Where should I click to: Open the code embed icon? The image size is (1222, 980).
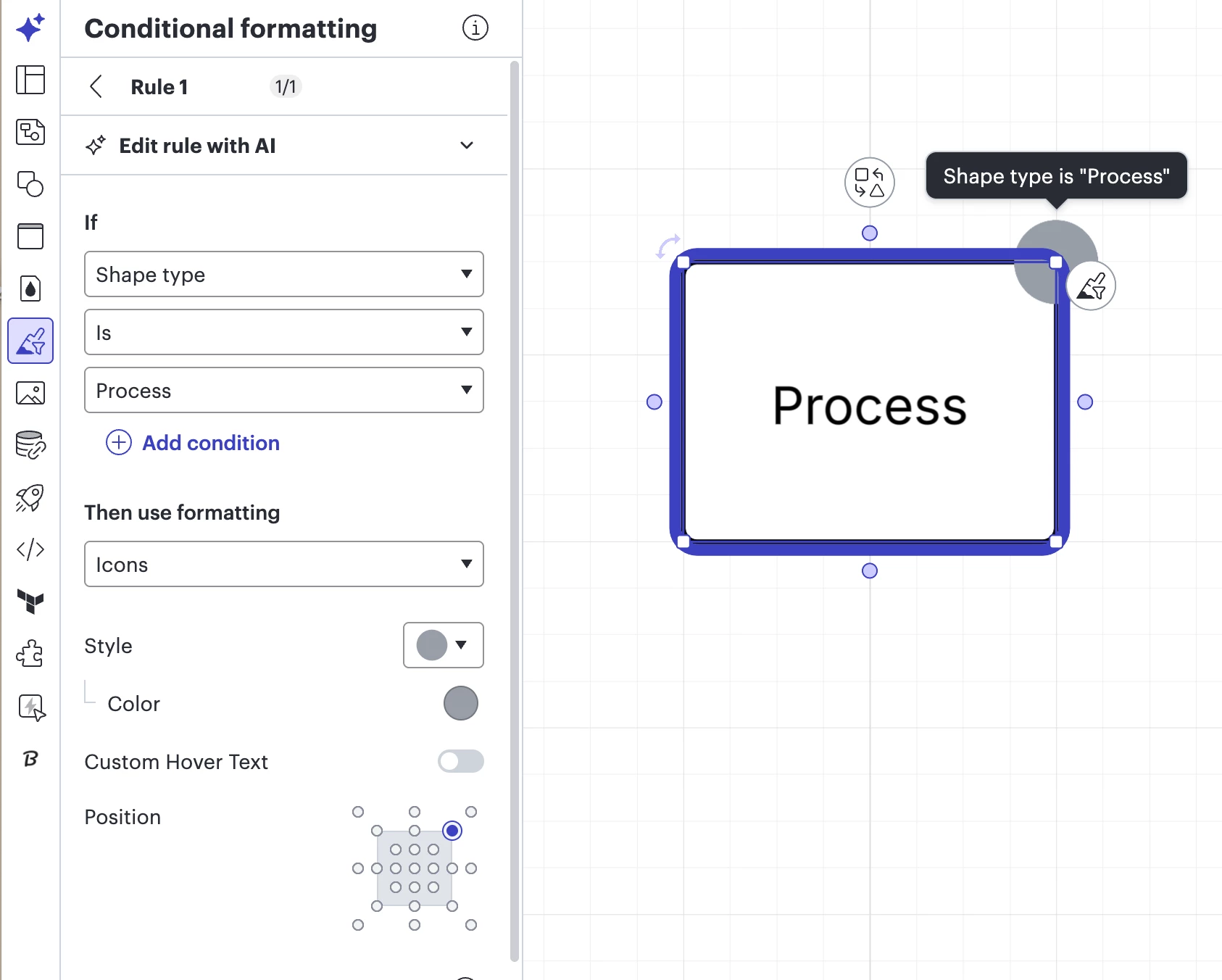click(x=30, y=549)
